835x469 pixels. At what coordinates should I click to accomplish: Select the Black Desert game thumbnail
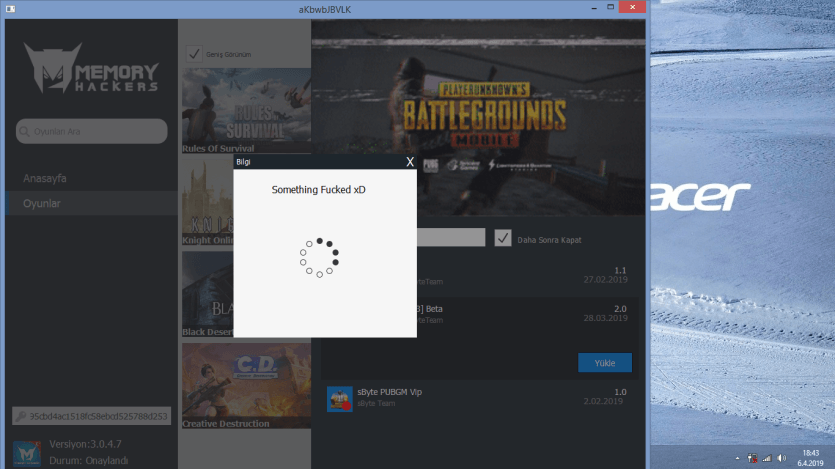coord(208,294)
